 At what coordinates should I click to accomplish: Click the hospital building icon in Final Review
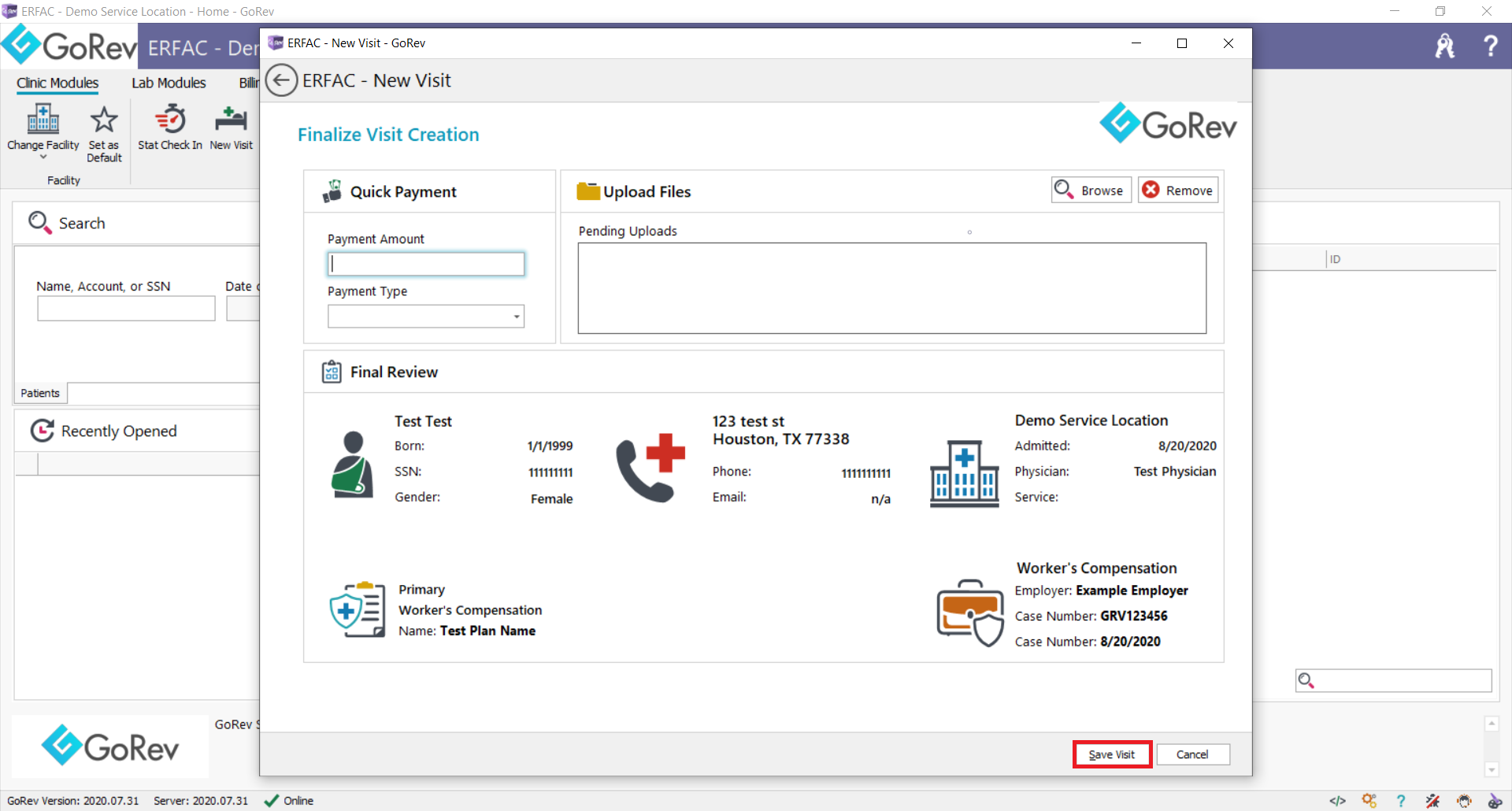tap(964, 473)
